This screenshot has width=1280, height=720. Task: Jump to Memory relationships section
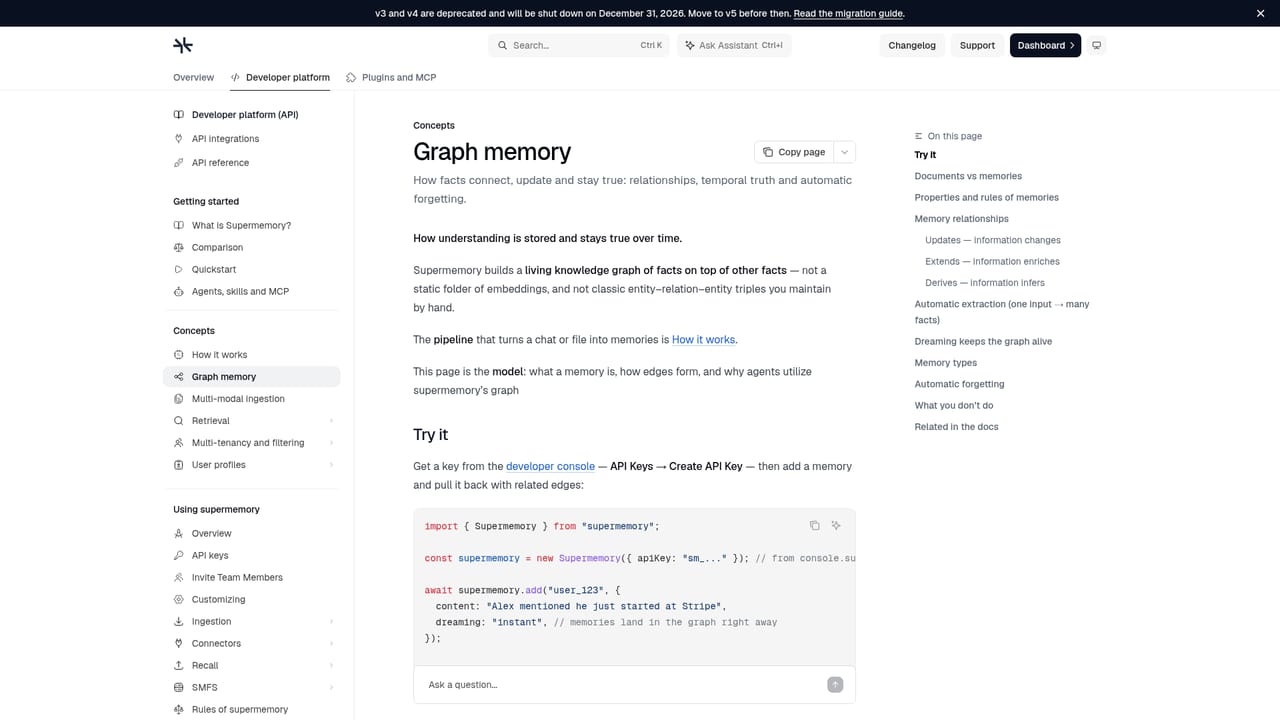pyautogui.click(x=961, y=219)
